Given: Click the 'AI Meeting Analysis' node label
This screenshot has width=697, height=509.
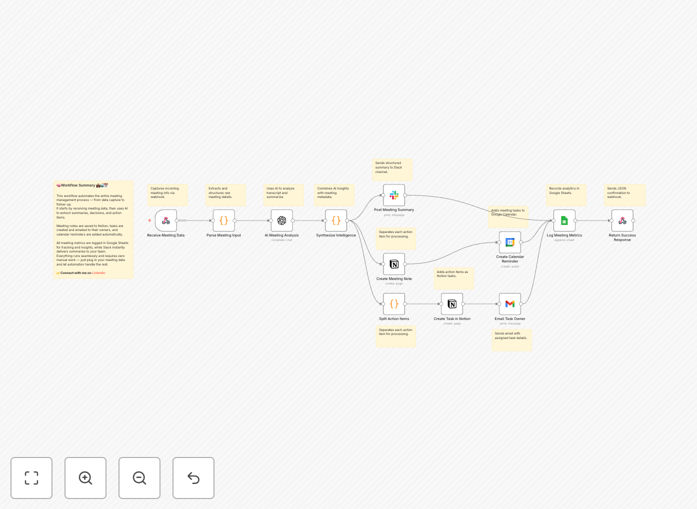Looking at the screenshot, I should [282, 235].
